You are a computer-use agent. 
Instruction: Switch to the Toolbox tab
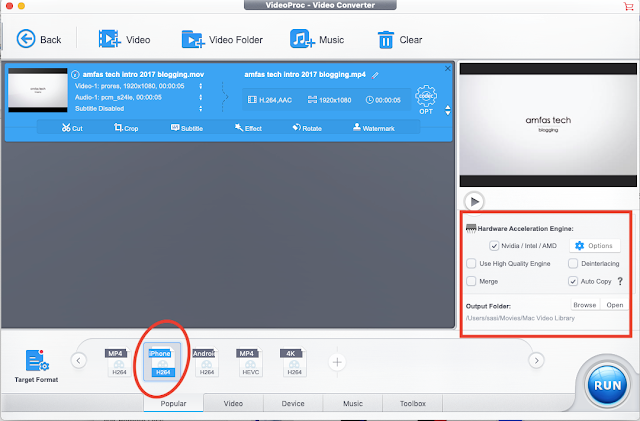coord(413,403)
